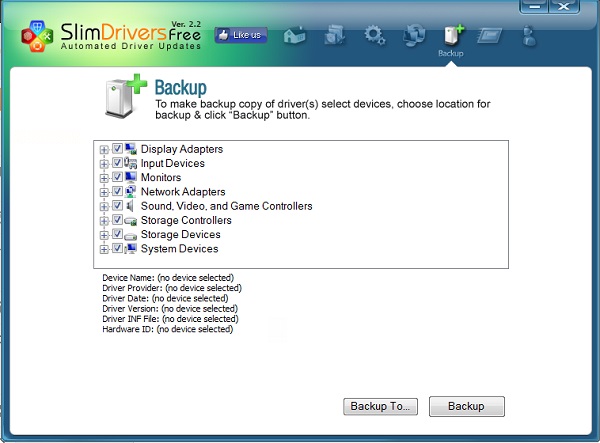Select the Input Devices label

173,163
